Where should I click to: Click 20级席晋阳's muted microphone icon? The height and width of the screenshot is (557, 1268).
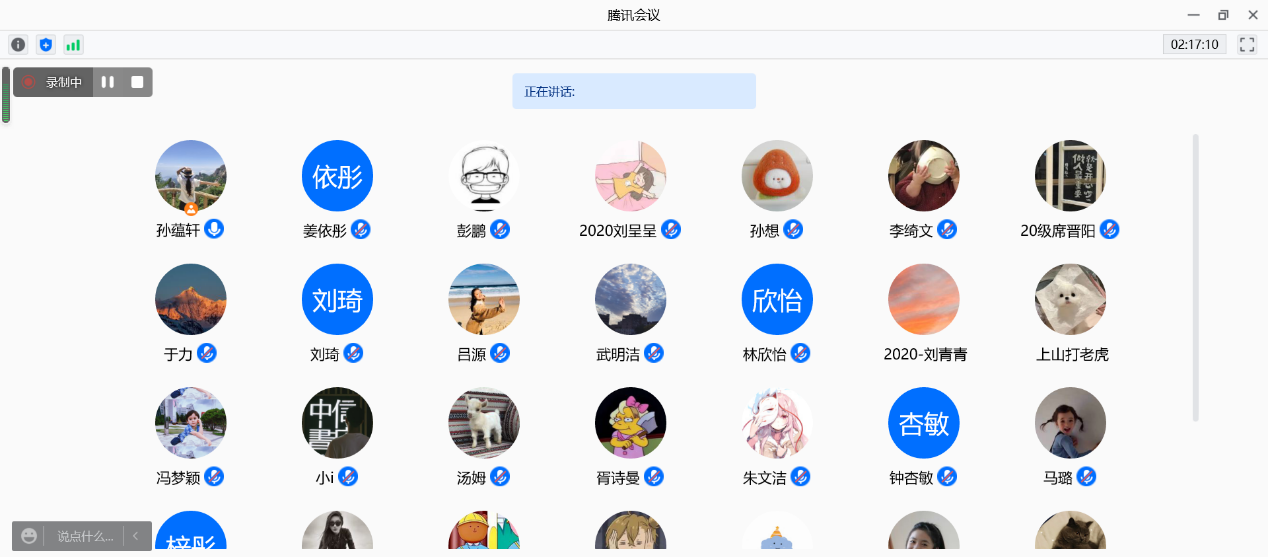point(1109,229)
